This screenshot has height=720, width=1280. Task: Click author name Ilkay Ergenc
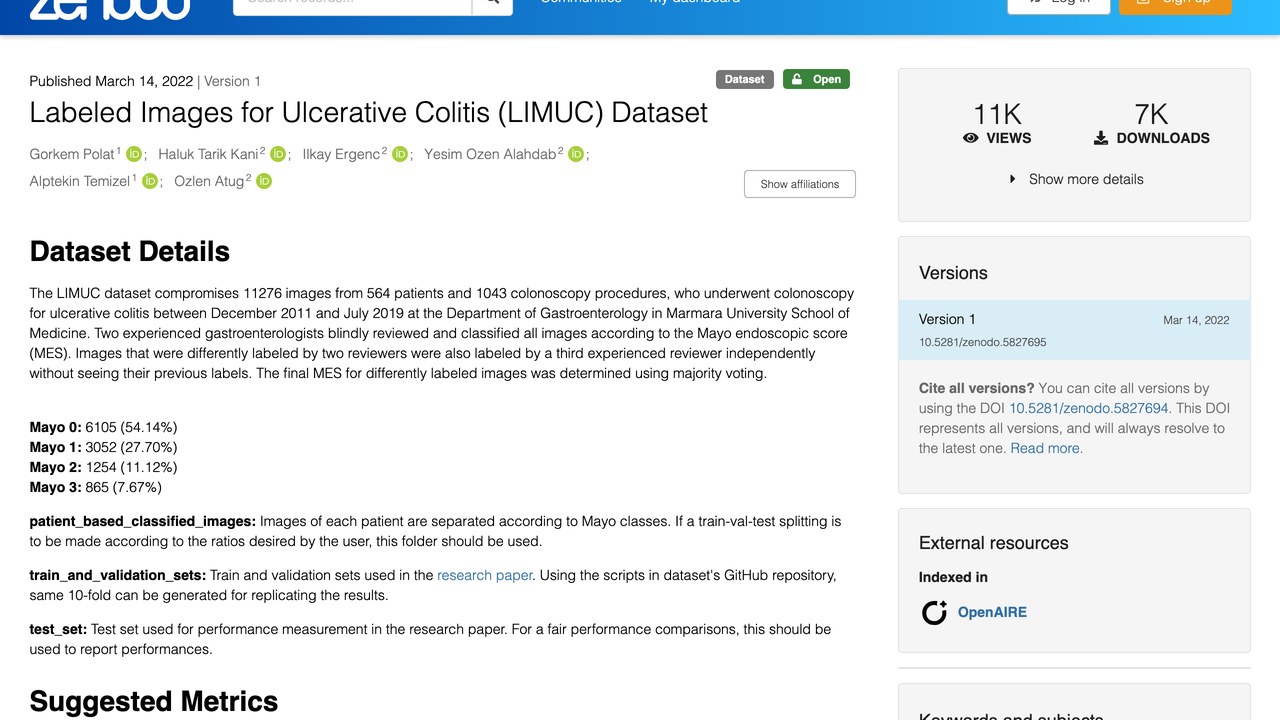click(342, 154)
